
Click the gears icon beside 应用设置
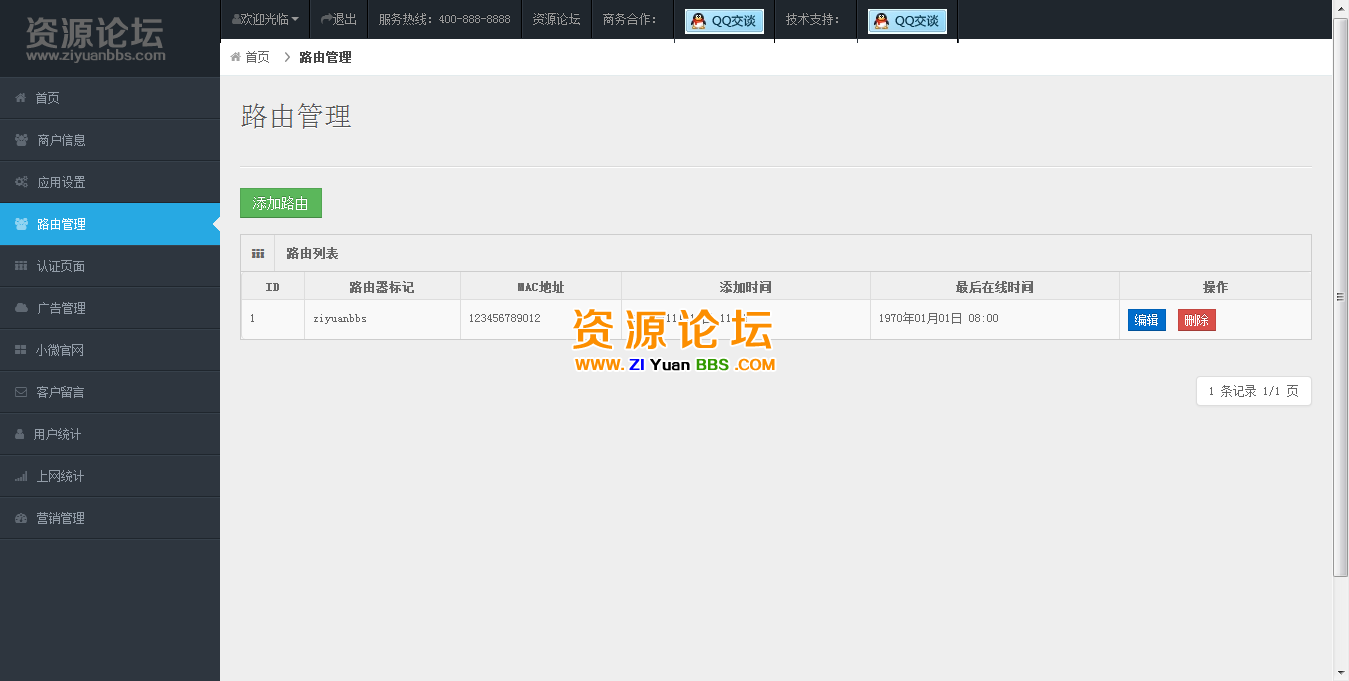21,182
